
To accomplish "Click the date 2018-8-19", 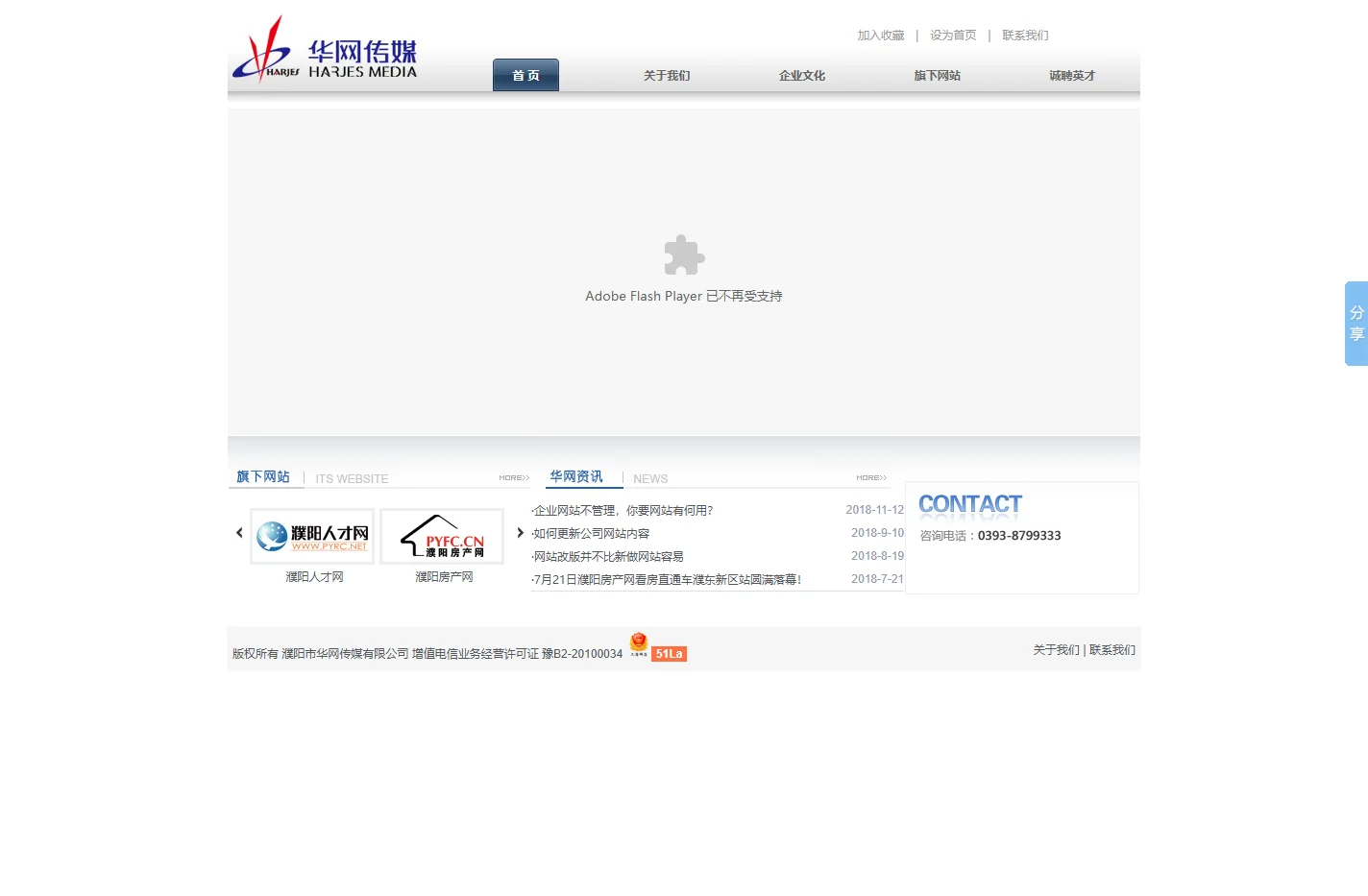I will (x=877, y=556).
